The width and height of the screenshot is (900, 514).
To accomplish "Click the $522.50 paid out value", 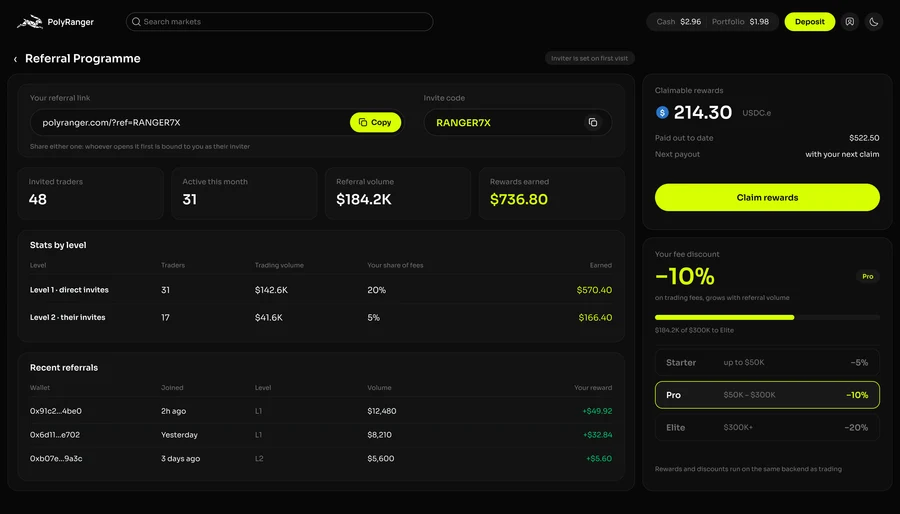I will [864, 138].
